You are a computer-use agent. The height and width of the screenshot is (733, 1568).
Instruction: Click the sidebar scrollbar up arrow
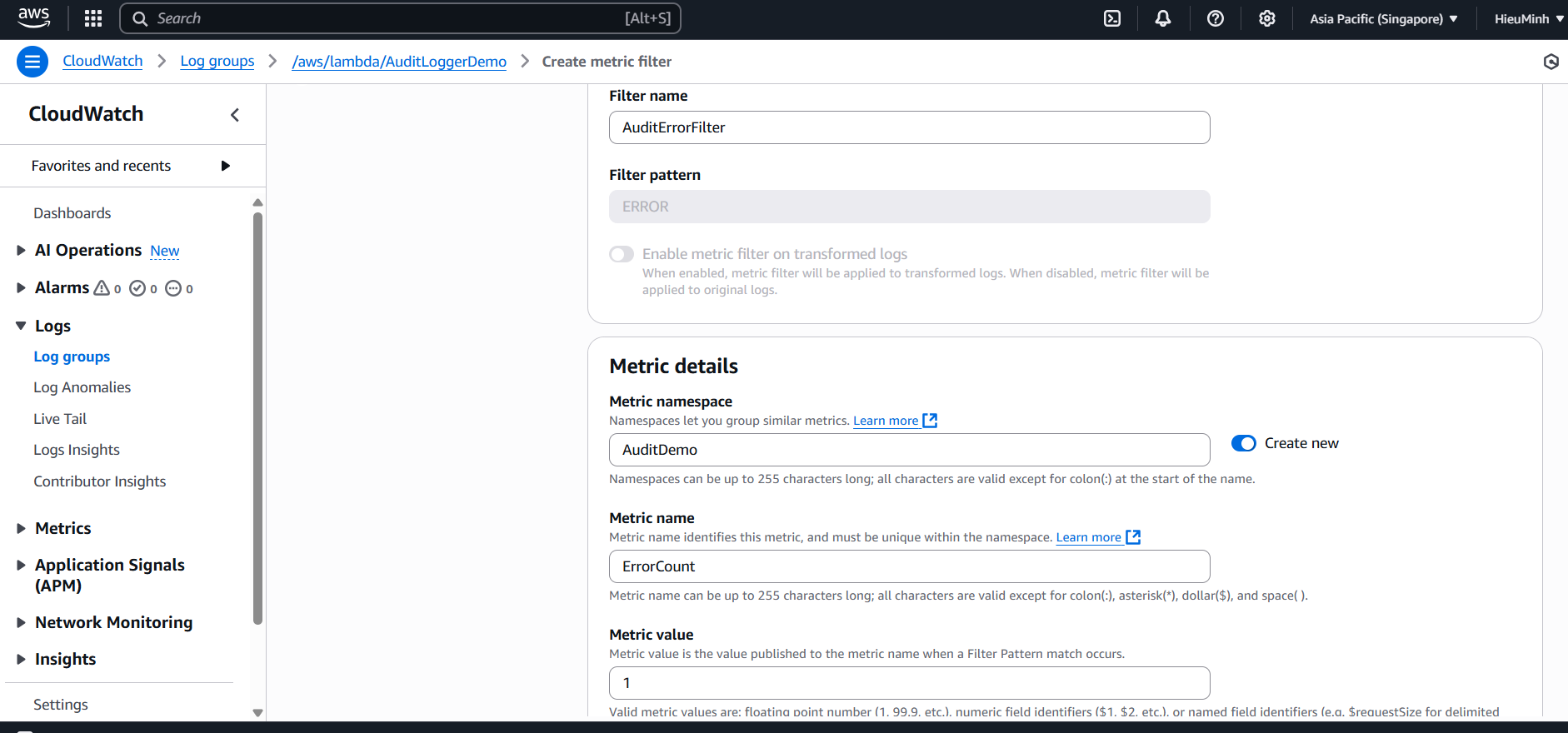(257, 202)
